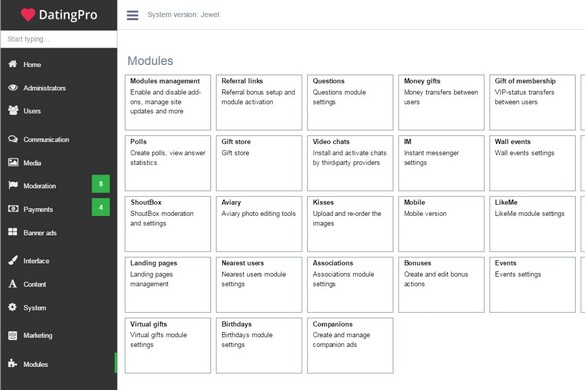Click the green Moderation badge showing 8
This screenshot has width=585, height=390.
[x=101, y=184]
